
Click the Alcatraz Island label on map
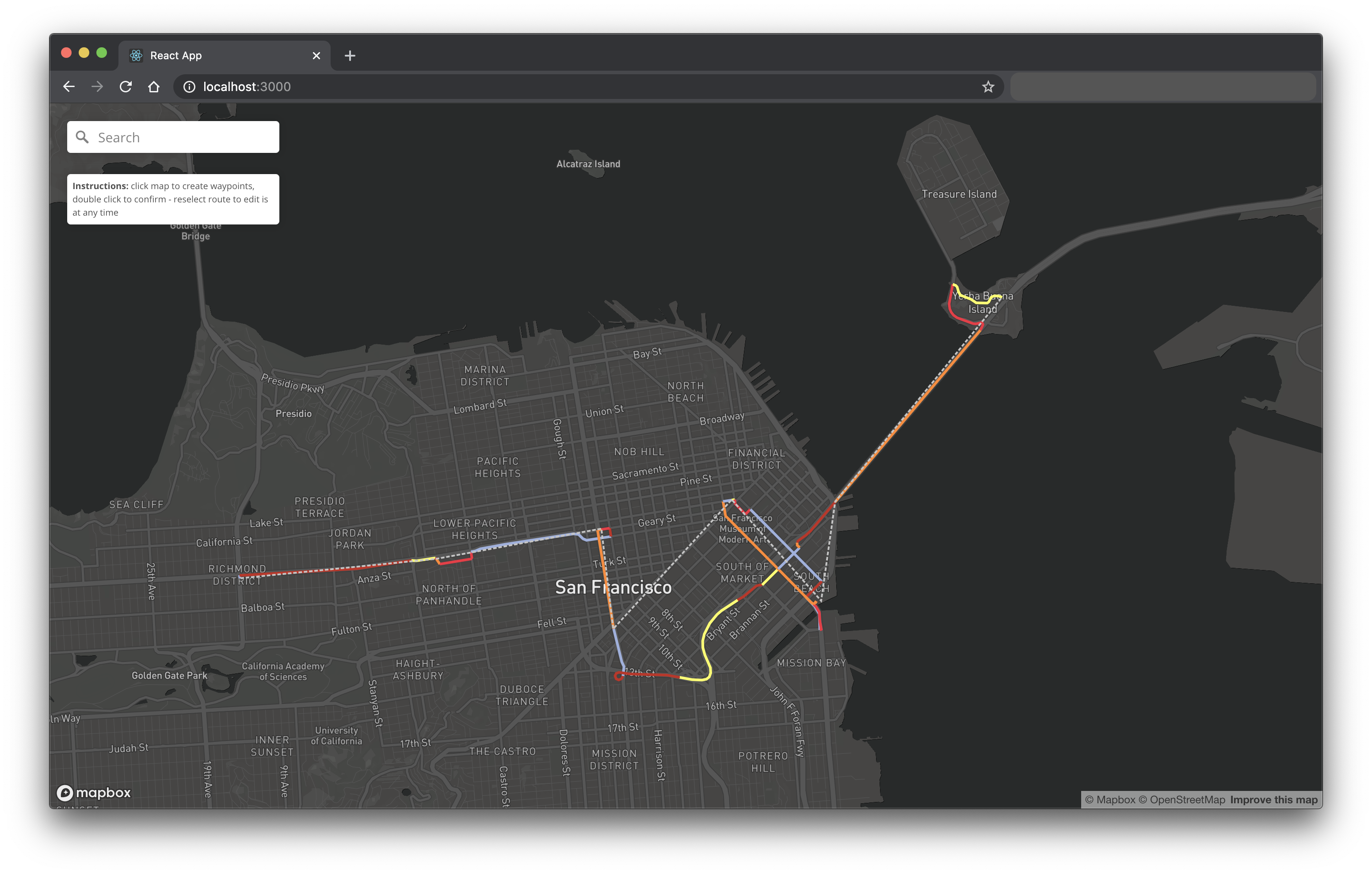coord(588,164)
